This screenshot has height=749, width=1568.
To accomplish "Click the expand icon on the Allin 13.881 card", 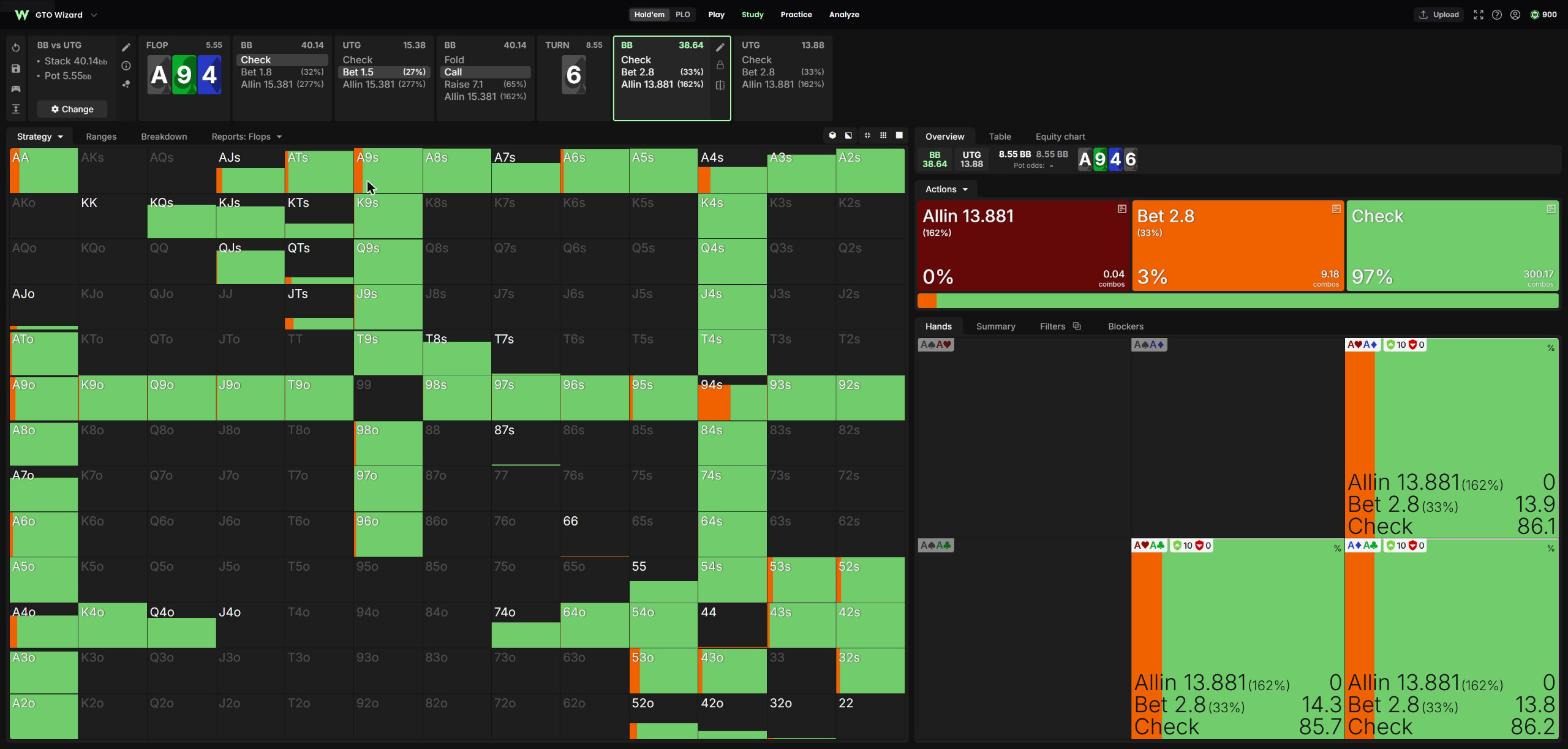I will (1122, 209).
